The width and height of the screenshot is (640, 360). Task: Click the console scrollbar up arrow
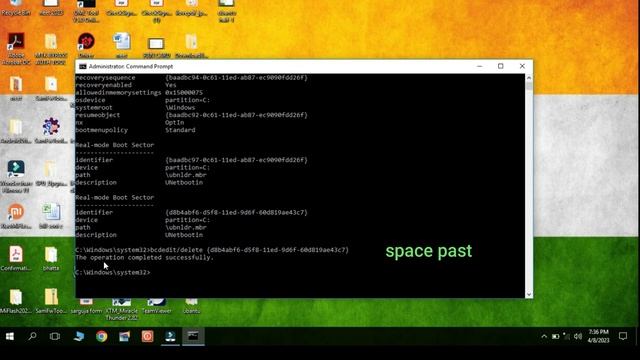coord(529,78)
